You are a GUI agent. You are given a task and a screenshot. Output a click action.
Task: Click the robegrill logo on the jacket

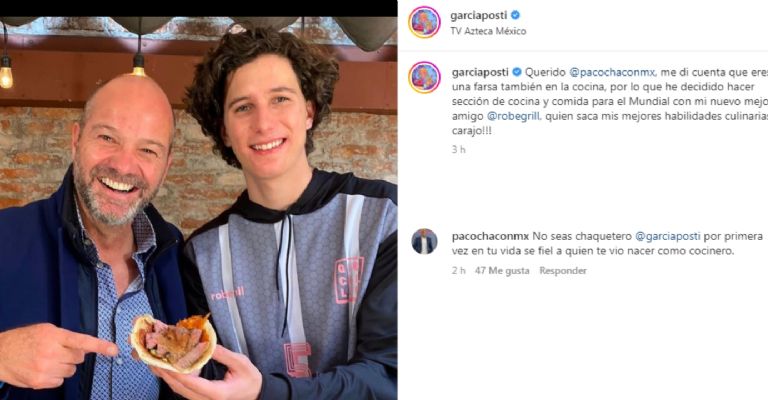[227, 294]
